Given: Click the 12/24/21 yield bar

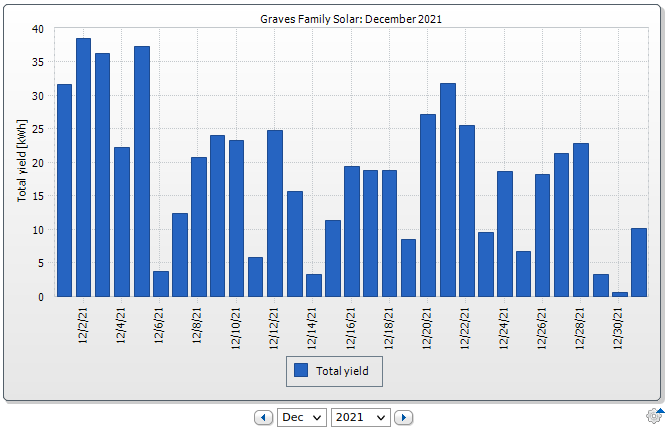Looking at the screenshot, I should click(x=504, y=233).
